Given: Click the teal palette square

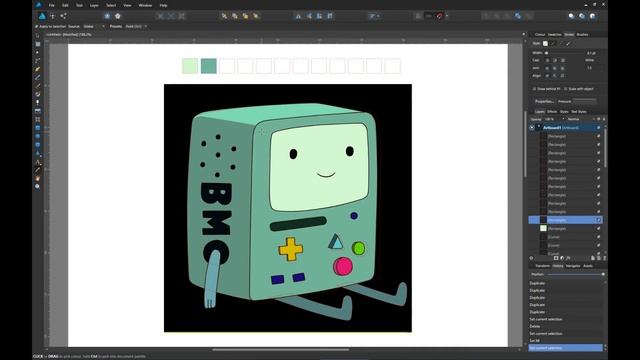Looking at the screenshot, I should tap(209, 66).
